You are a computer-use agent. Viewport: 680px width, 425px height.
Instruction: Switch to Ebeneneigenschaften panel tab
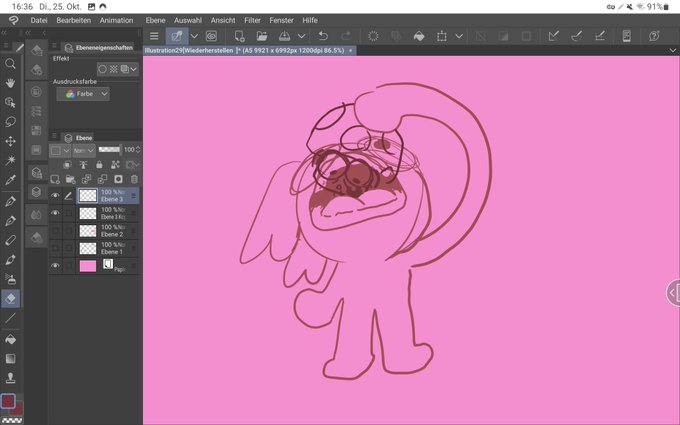click(x=99, y=48)
